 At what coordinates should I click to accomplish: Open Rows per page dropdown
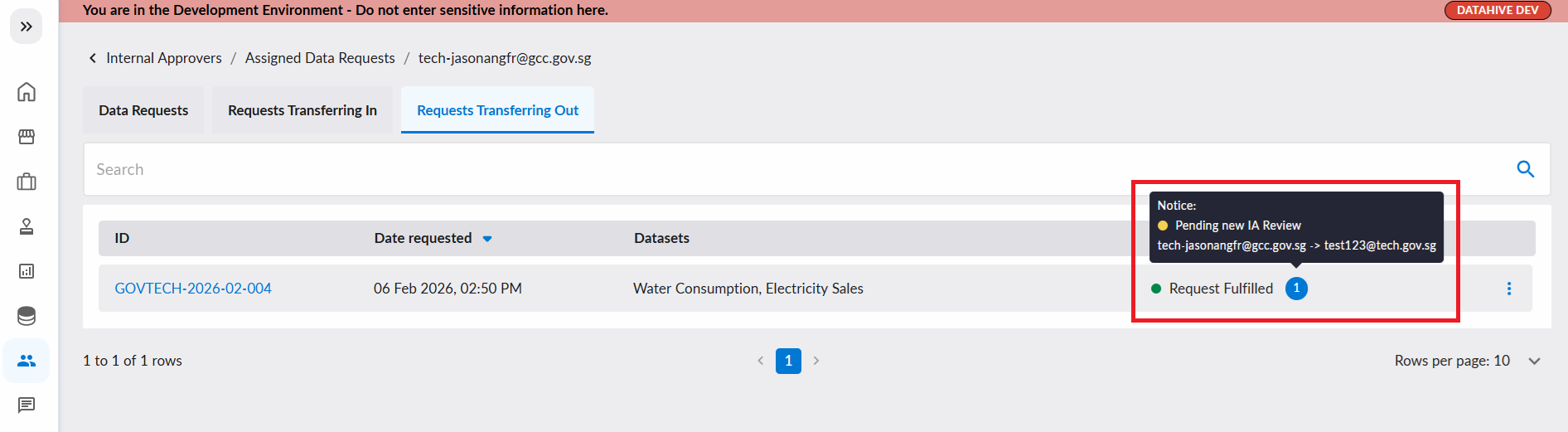coord(1534,361)
